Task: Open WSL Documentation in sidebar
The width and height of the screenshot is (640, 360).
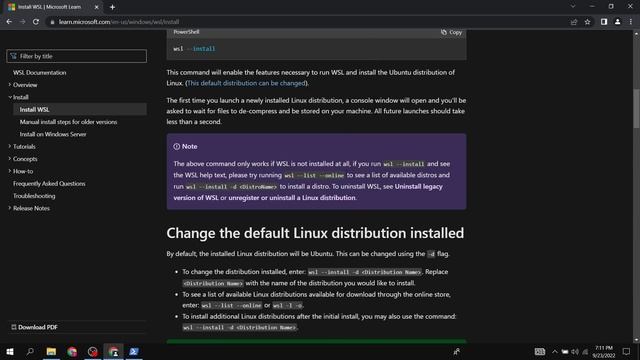Action: pyautogui.click(x=40, y=73)
